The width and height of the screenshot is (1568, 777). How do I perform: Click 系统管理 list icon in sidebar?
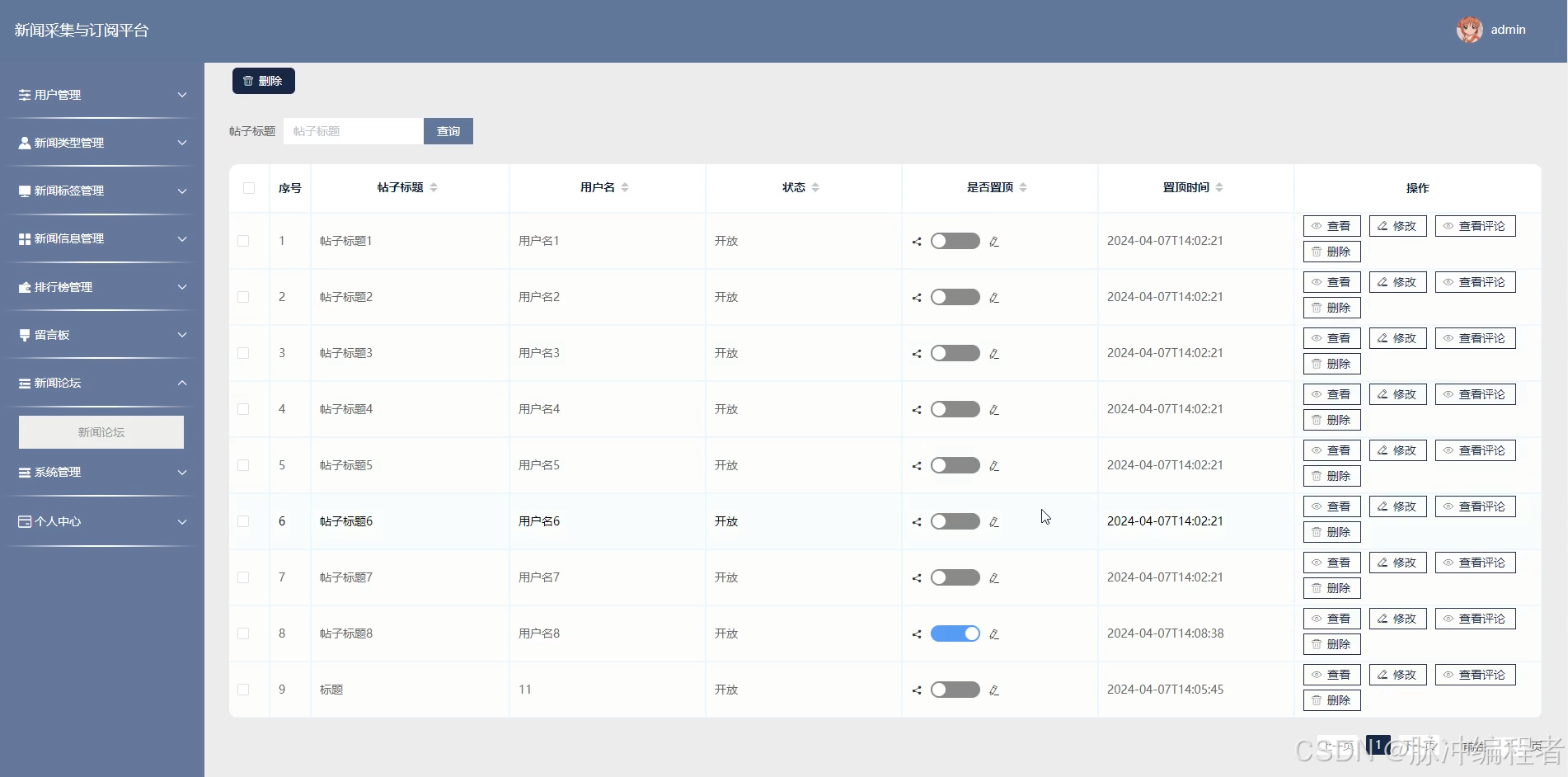pyautogui.click(x=25, y=472)
